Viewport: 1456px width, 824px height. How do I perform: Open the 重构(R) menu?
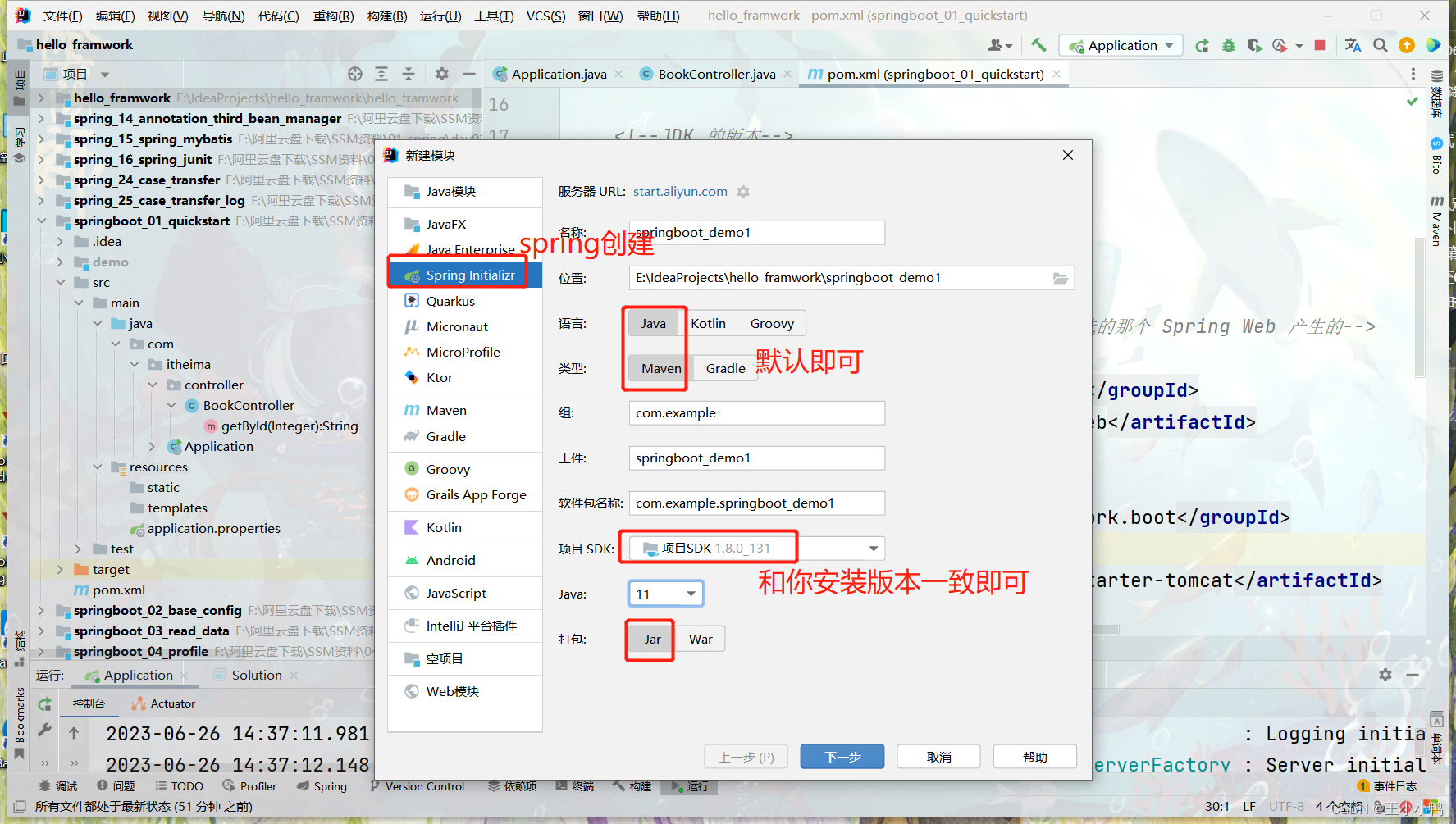333,16
